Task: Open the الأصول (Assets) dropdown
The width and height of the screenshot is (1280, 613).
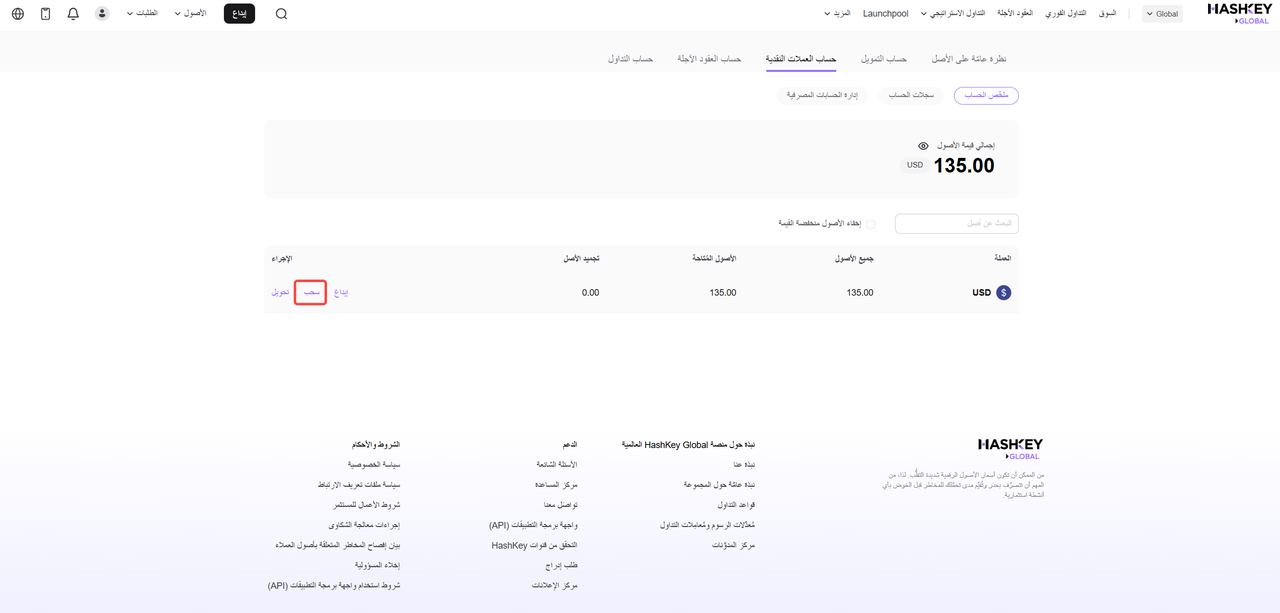Action: 190,14
